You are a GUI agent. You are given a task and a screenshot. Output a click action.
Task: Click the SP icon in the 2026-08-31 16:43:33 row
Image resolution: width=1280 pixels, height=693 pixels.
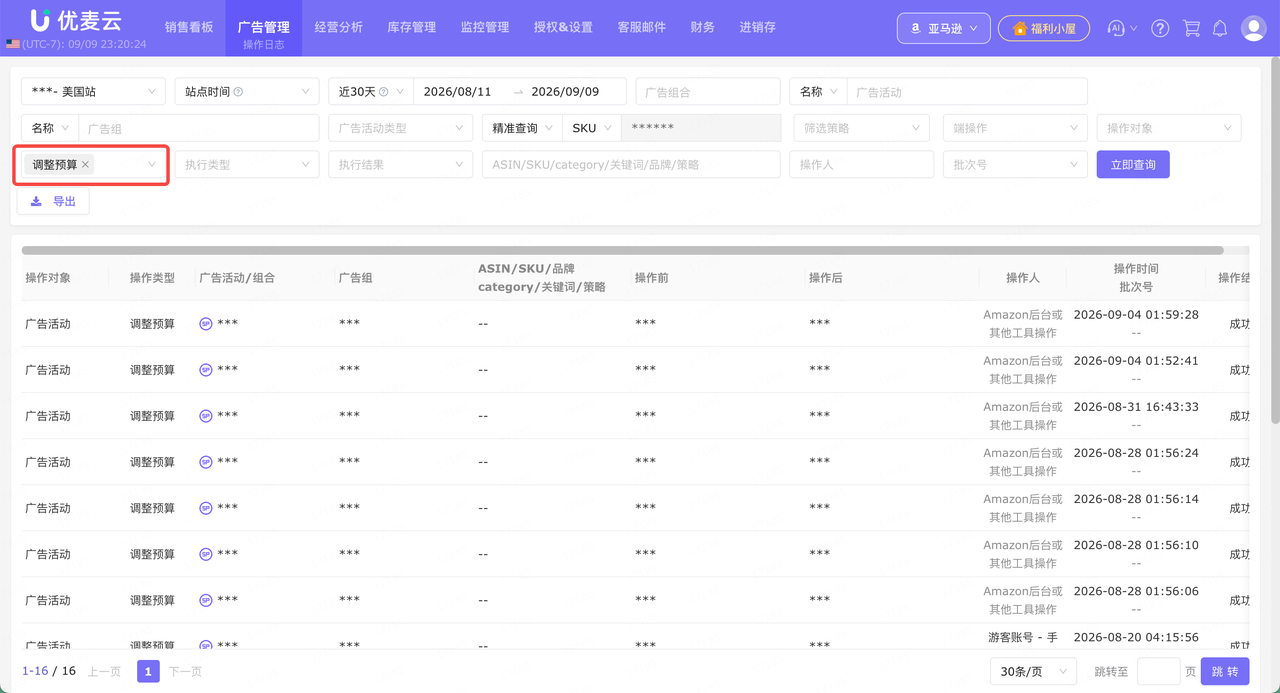(206, 416)
